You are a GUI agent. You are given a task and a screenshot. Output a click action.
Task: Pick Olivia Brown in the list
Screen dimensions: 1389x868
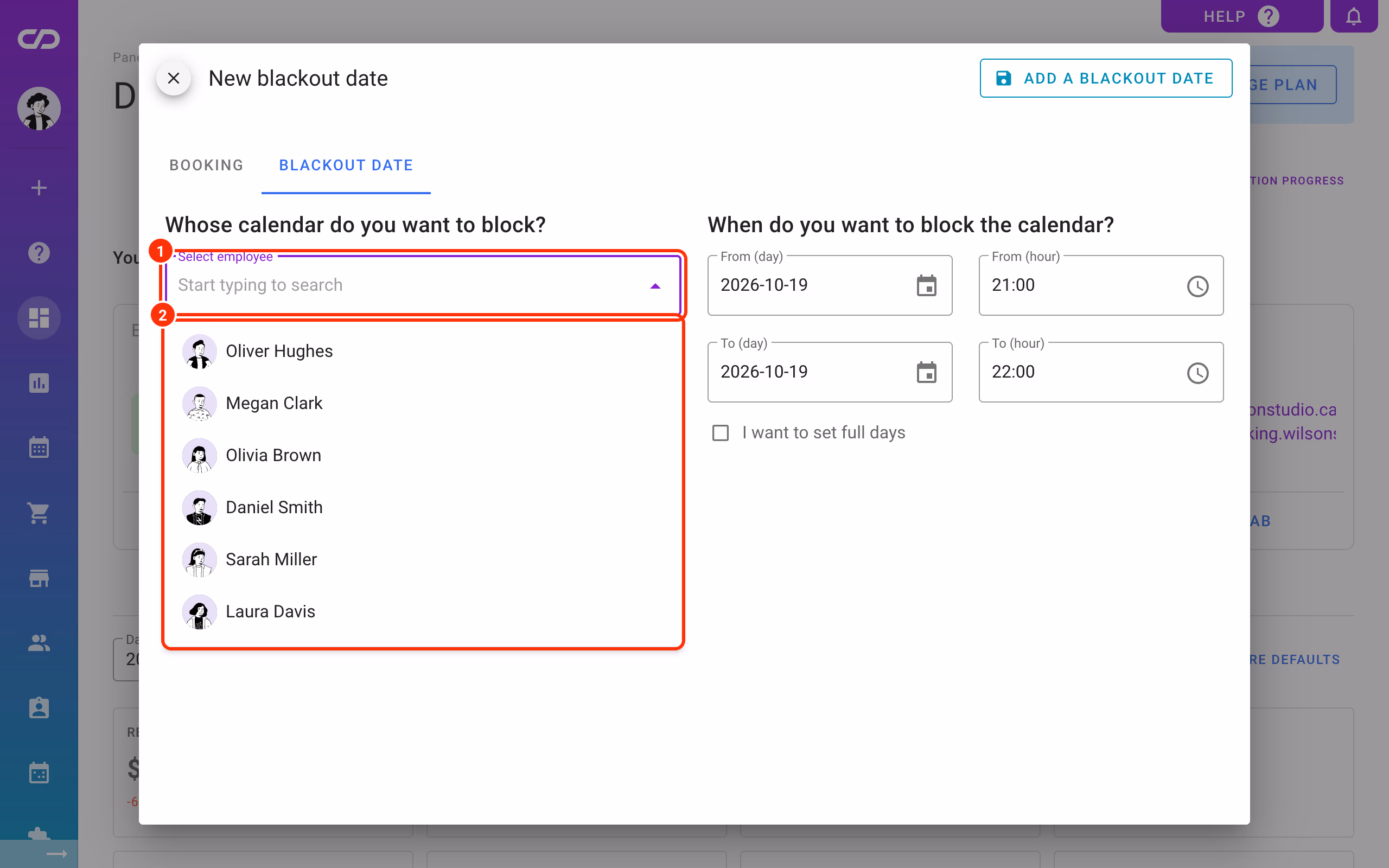423,455
